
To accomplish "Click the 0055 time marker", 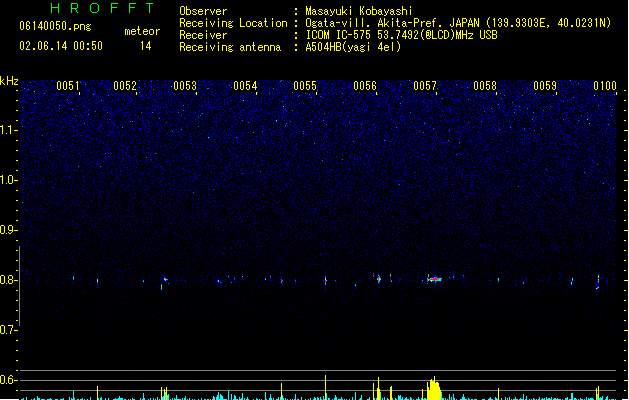I will [x=305, y=86].
